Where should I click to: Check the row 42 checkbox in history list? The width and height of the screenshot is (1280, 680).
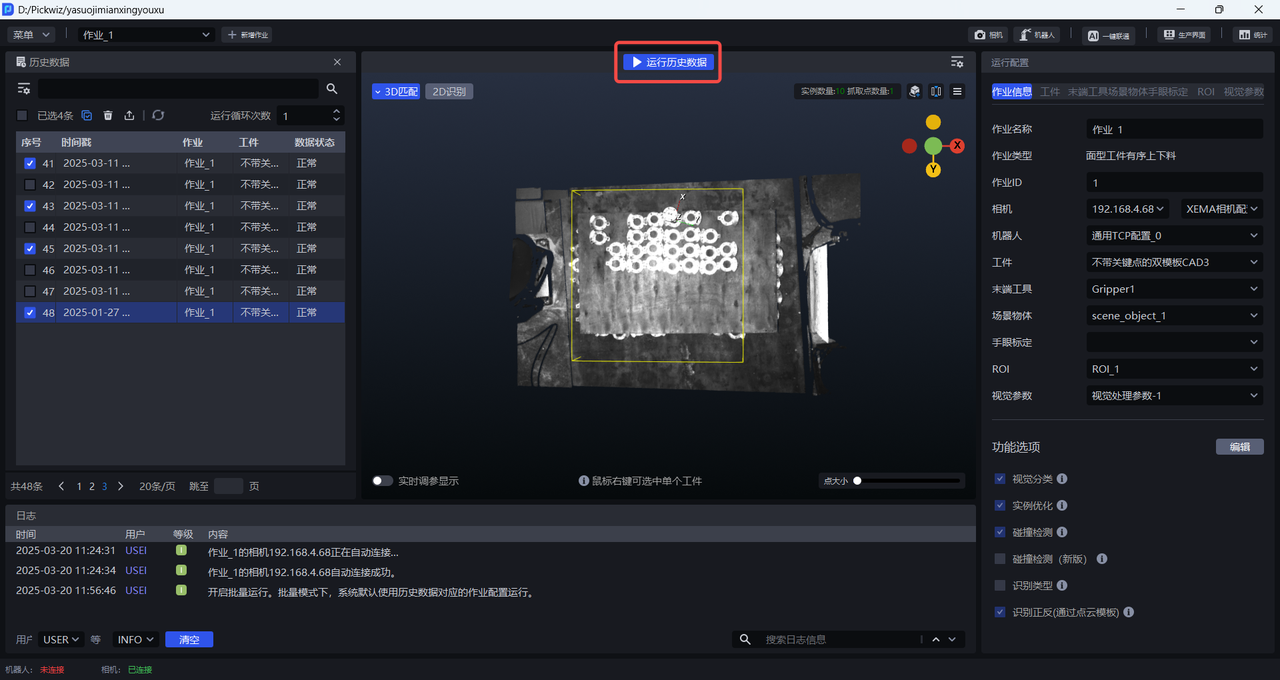pos(30,185)
